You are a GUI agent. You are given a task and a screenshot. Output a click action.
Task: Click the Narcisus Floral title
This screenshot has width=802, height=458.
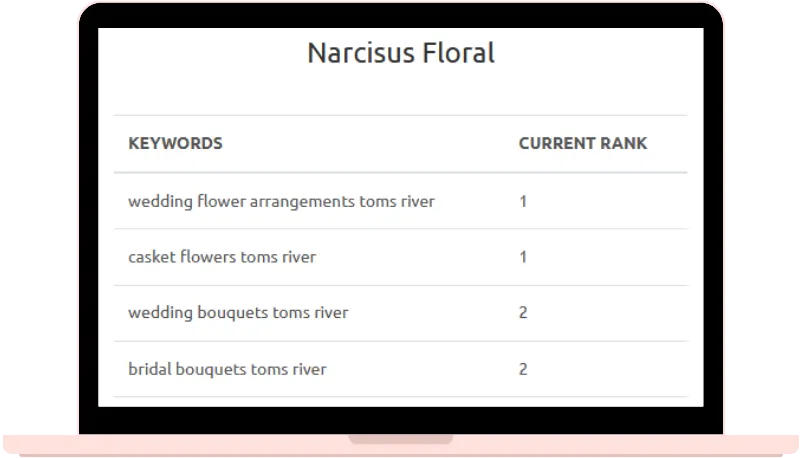401,53
